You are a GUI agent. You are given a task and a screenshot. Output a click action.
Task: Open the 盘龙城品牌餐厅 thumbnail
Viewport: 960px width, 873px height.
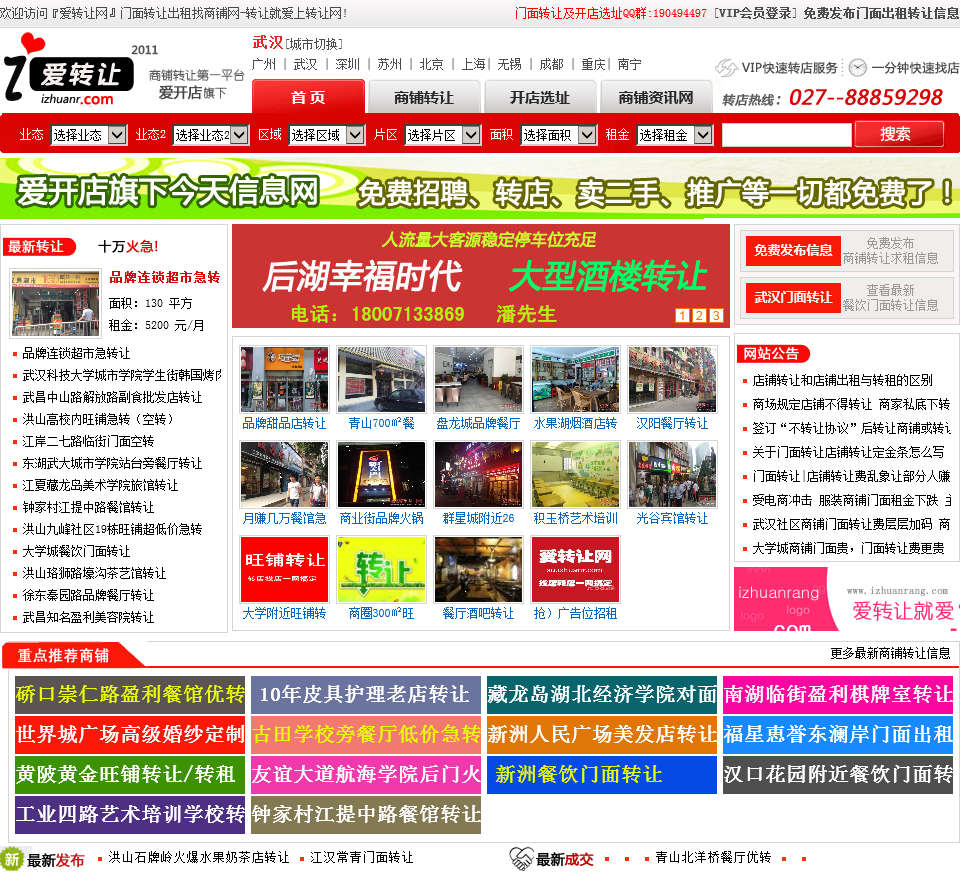click(478, 380)
